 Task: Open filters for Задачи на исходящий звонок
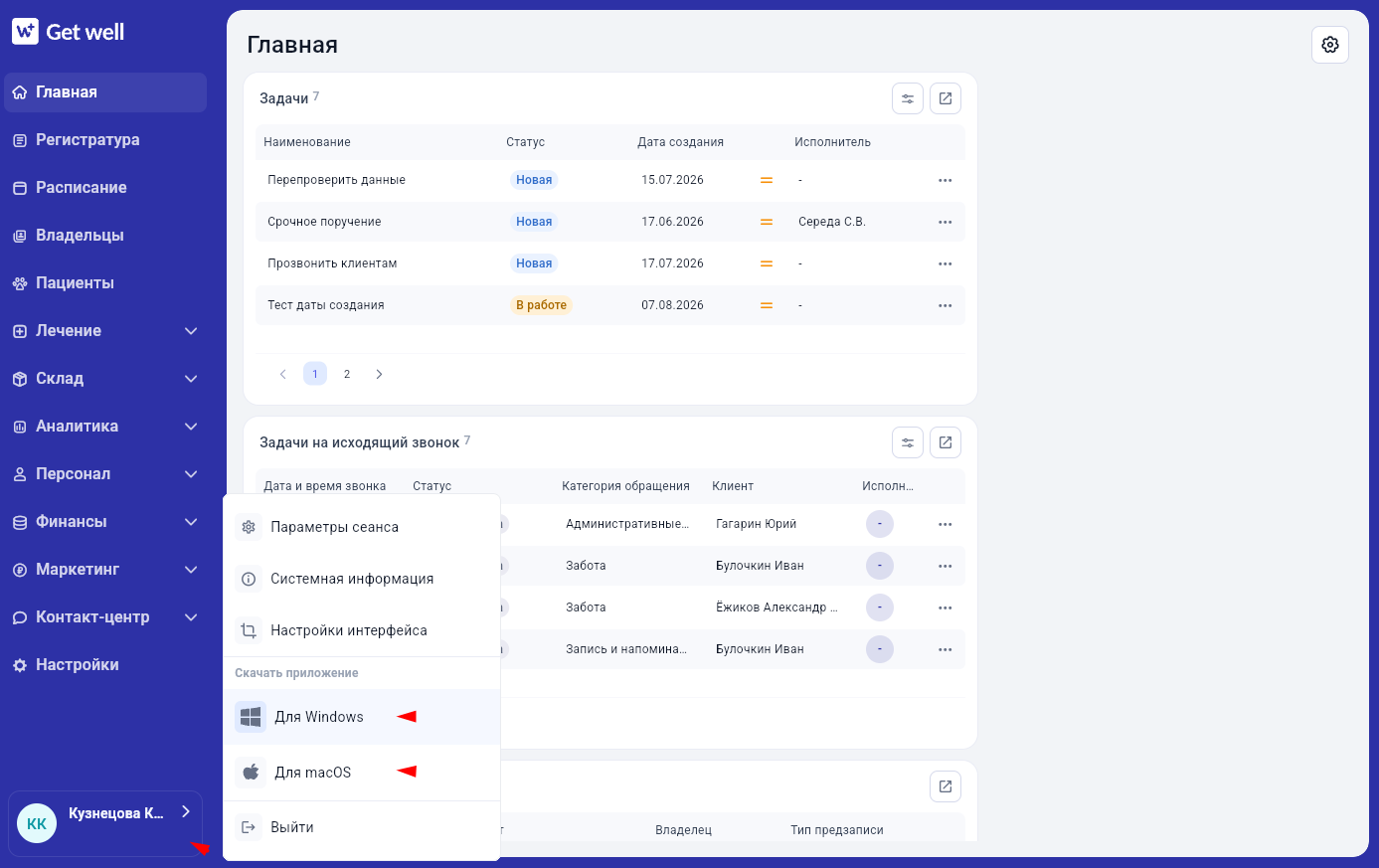[908, 442]
